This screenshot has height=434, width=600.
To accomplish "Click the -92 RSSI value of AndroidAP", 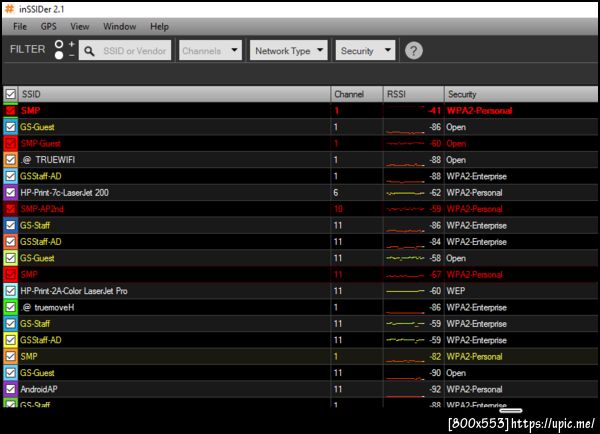I will pyautogui.click(x=435, y=389).
